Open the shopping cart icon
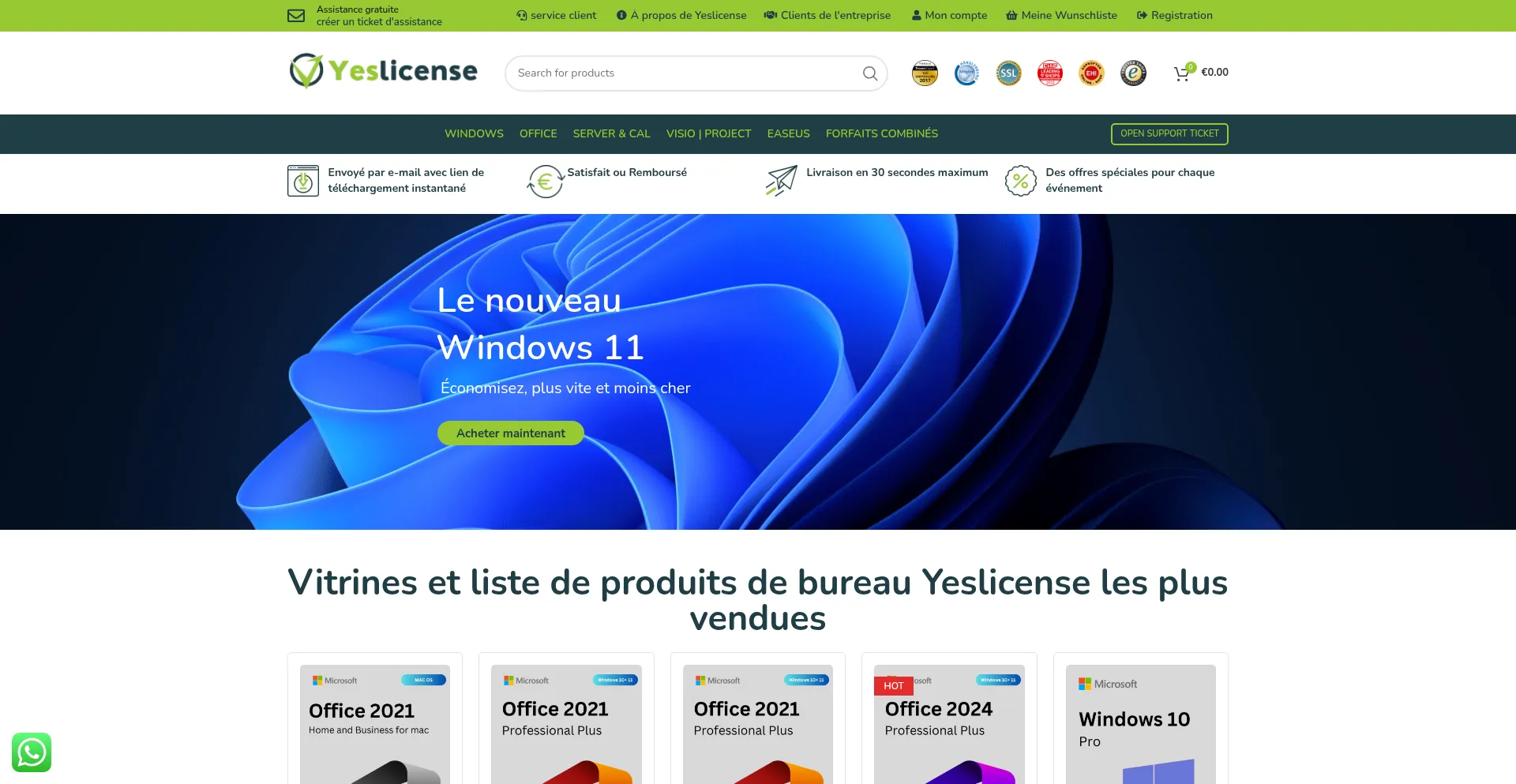1516x784 pixels. [1182, 73]
